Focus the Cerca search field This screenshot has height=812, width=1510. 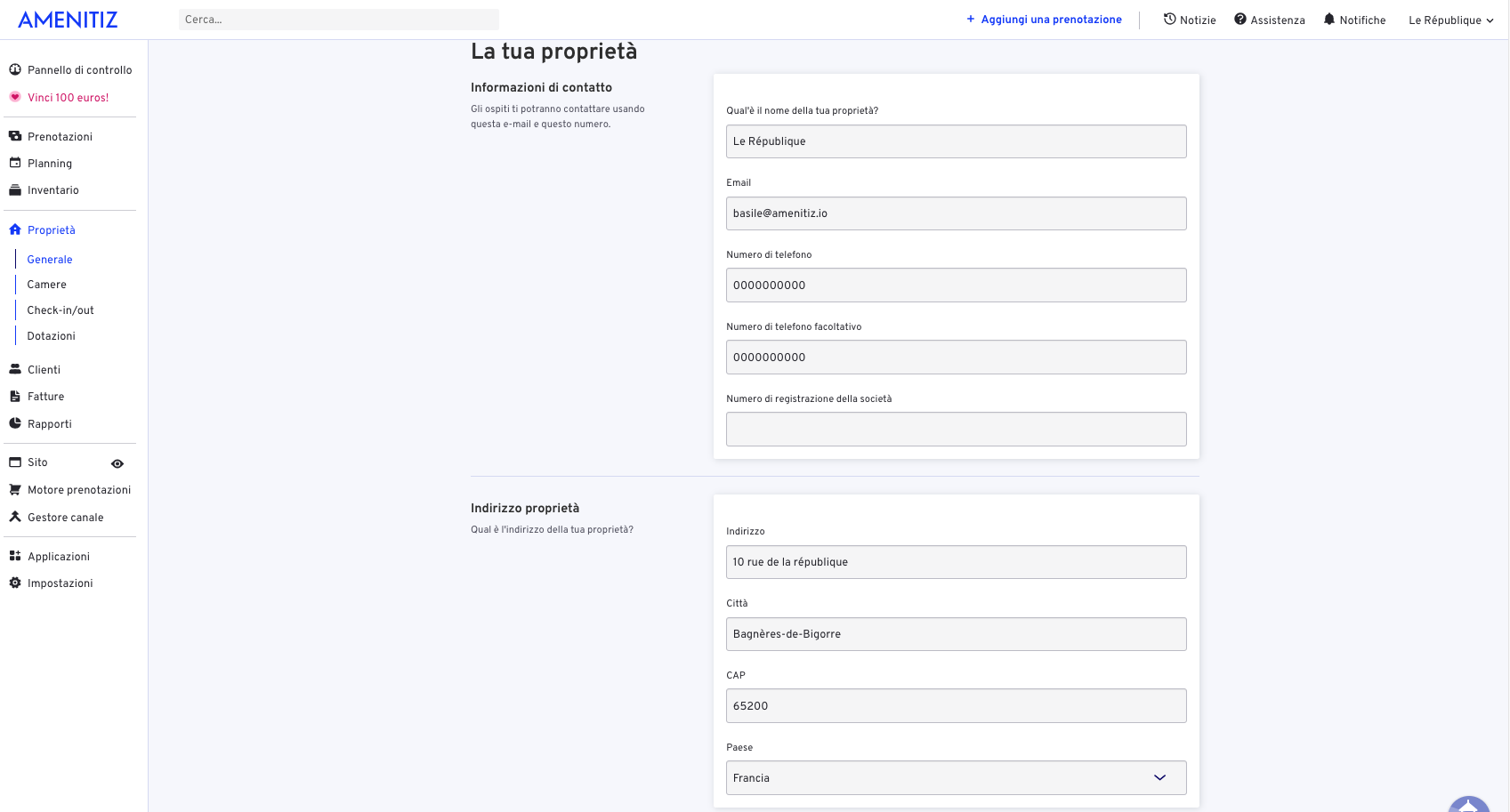(339, 20)
